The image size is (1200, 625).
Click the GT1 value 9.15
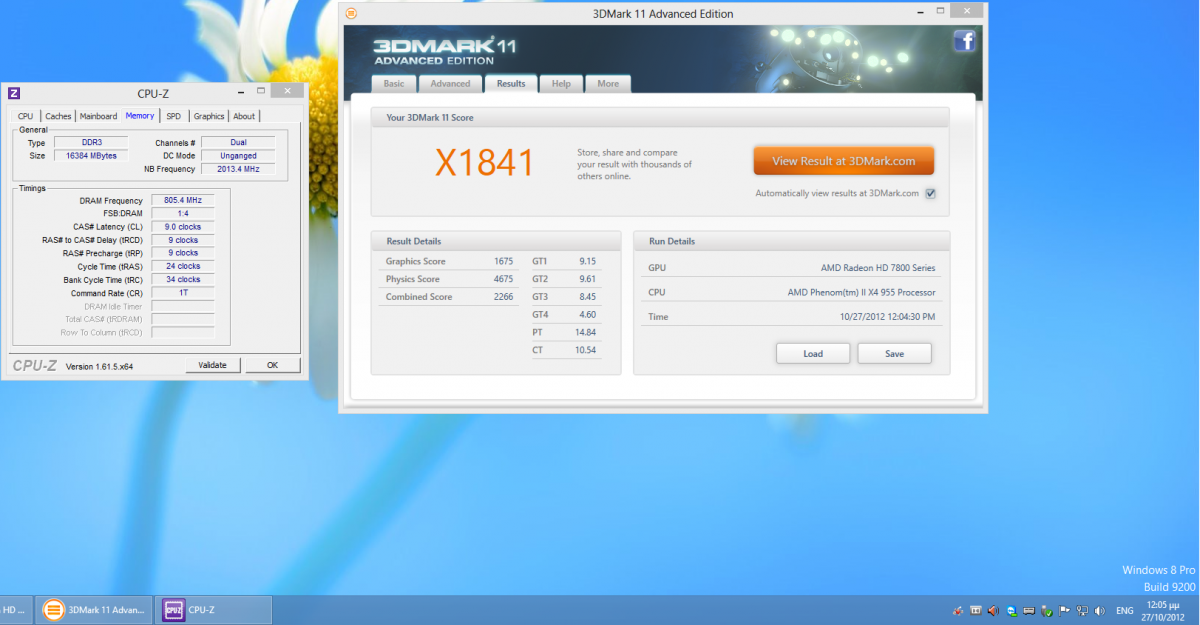point(588,261)
